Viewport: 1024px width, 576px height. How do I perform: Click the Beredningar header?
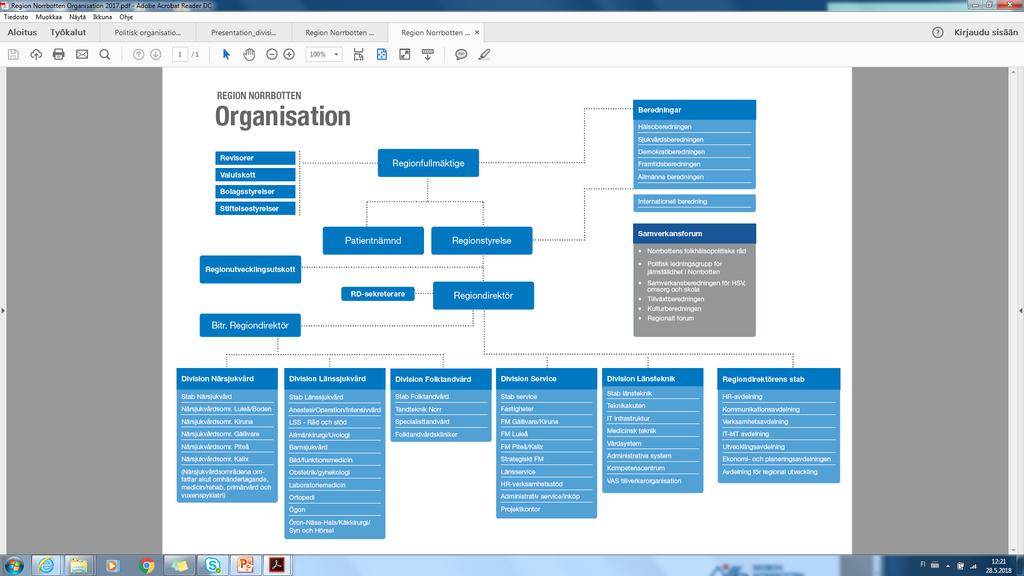pyautogui.click(x=694, y=110)
